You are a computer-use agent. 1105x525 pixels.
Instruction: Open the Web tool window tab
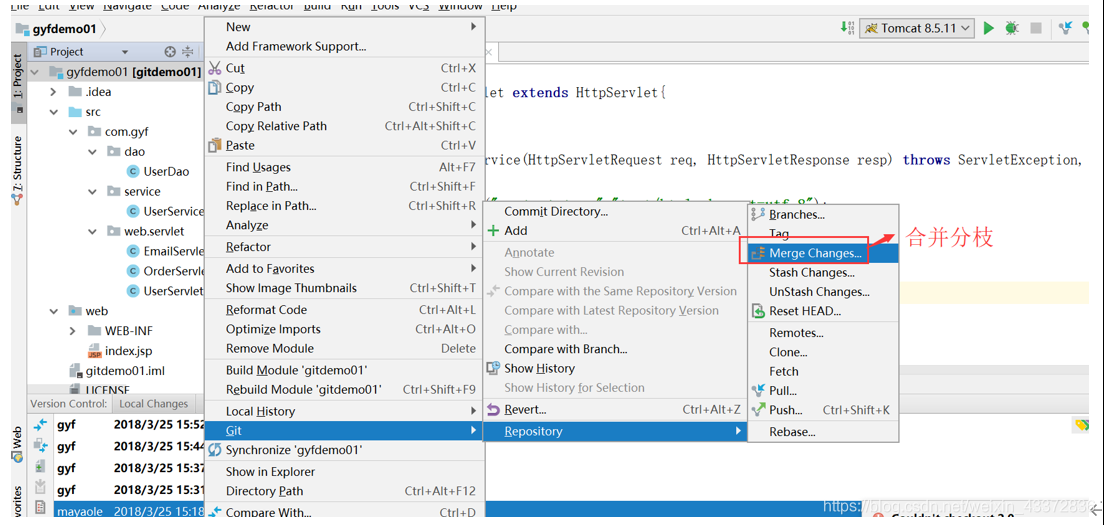pos(18,443)
